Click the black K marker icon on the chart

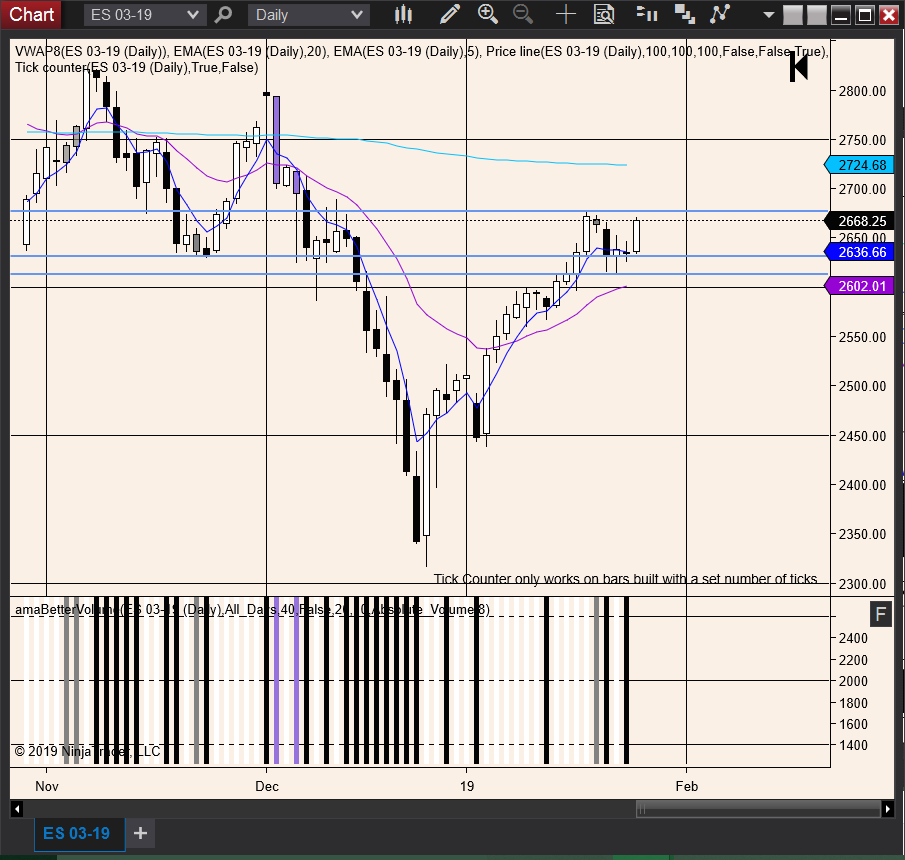coord(799,66)
